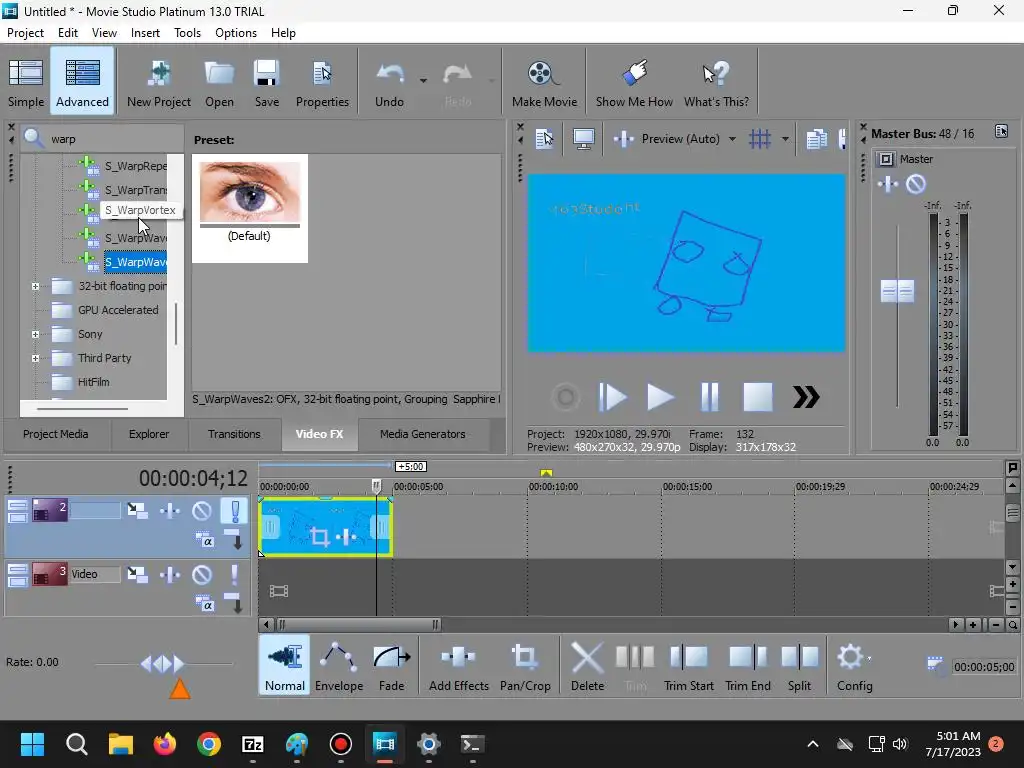Screen dimensions: 1024x768
Task: Open the Tools menu
Action: 187,33
